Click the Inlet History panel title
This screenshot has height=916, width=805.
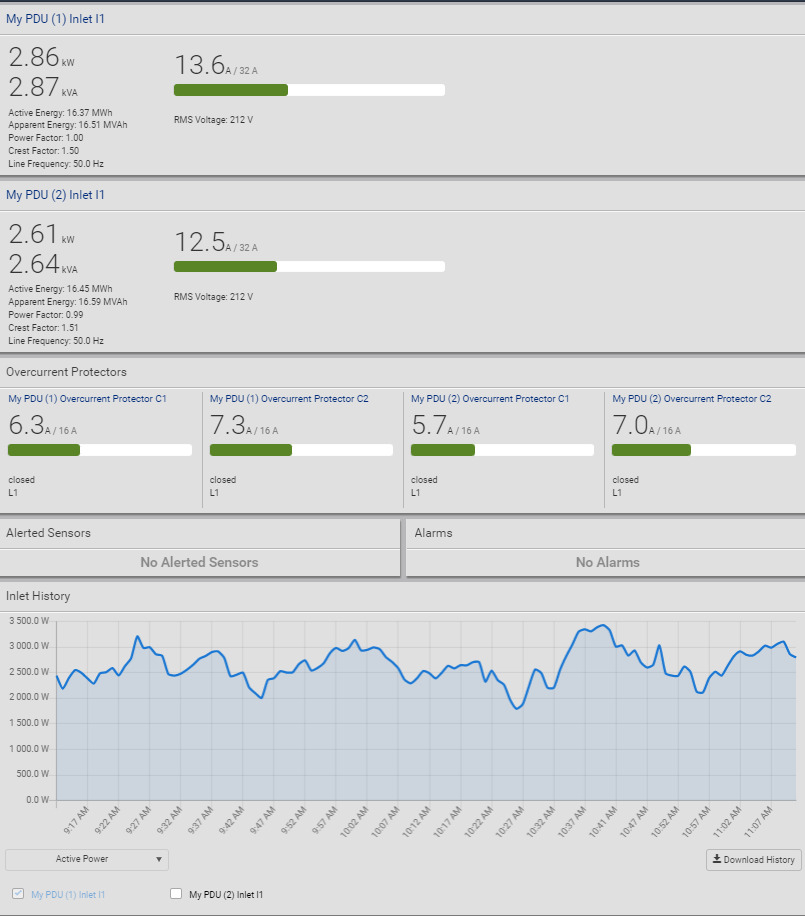click(38, 596)
